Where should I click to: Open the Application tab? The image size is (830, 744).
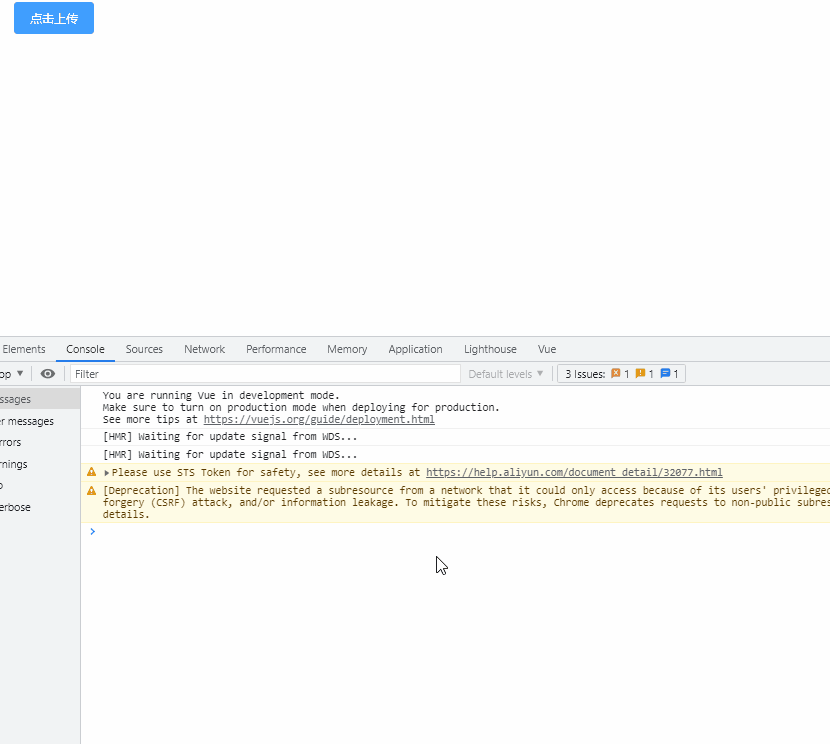415,349
